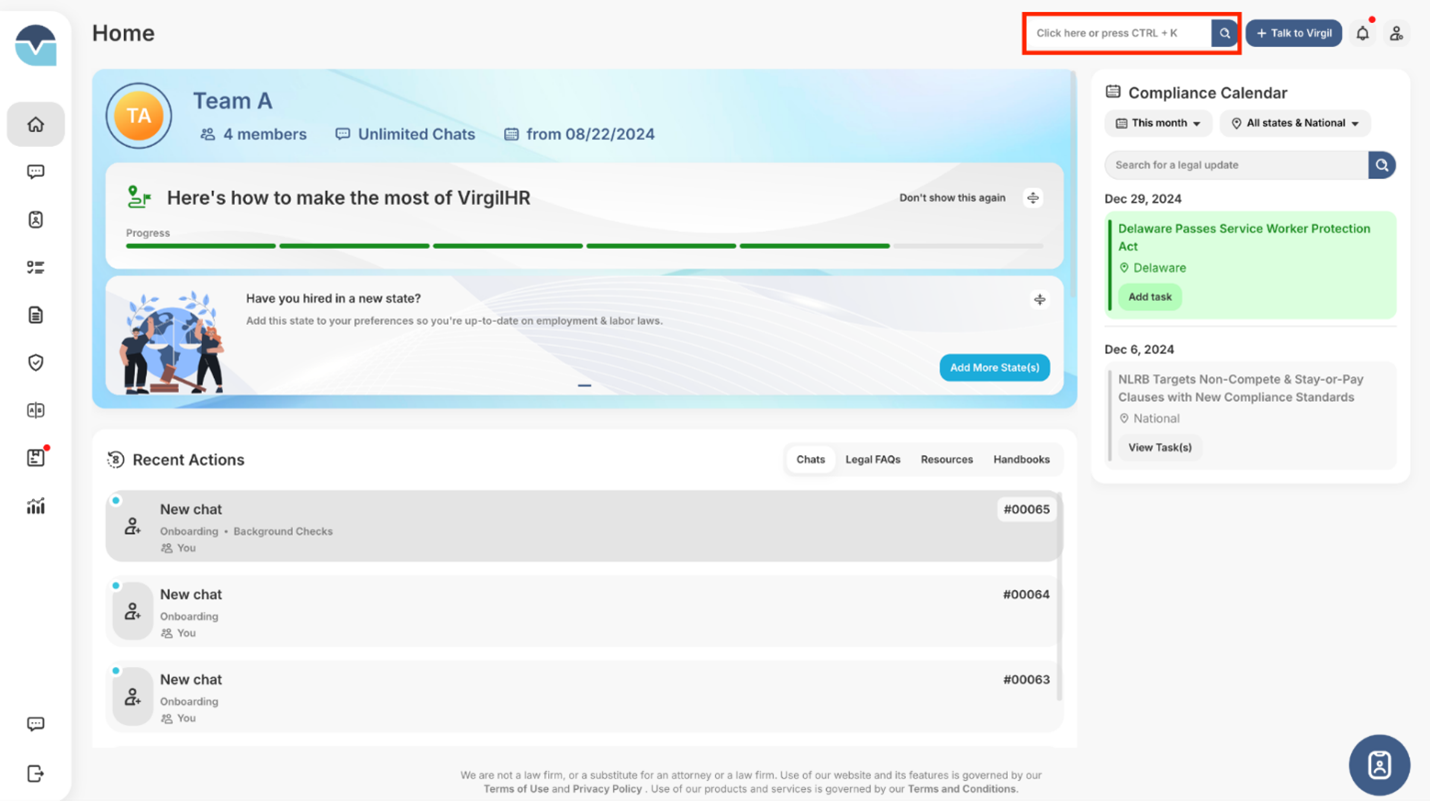Click the person icon on chat #00063

133,696
